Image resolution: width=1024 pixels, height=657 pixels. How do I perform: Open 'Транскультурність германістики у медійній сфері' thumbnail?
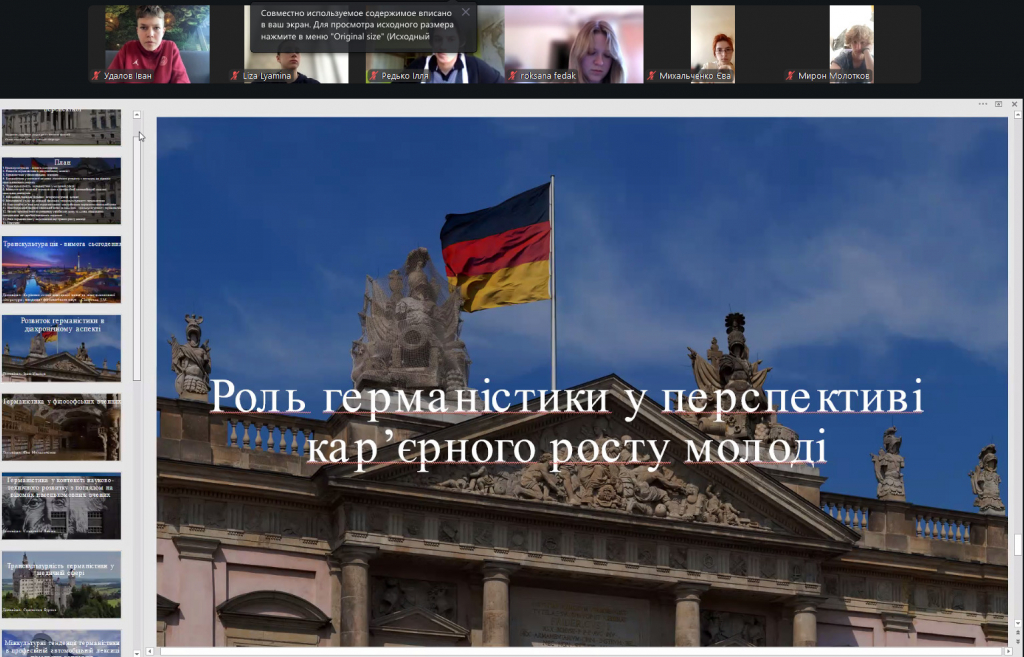(x=61, y=584)
